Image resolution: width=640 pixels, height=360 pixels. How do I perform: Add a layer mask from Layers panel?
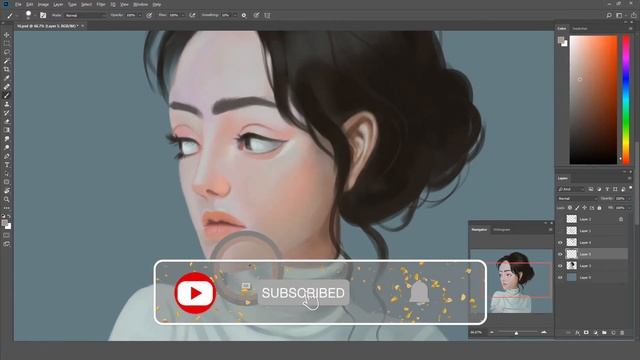pyautogui.click(x=586, y=333)
